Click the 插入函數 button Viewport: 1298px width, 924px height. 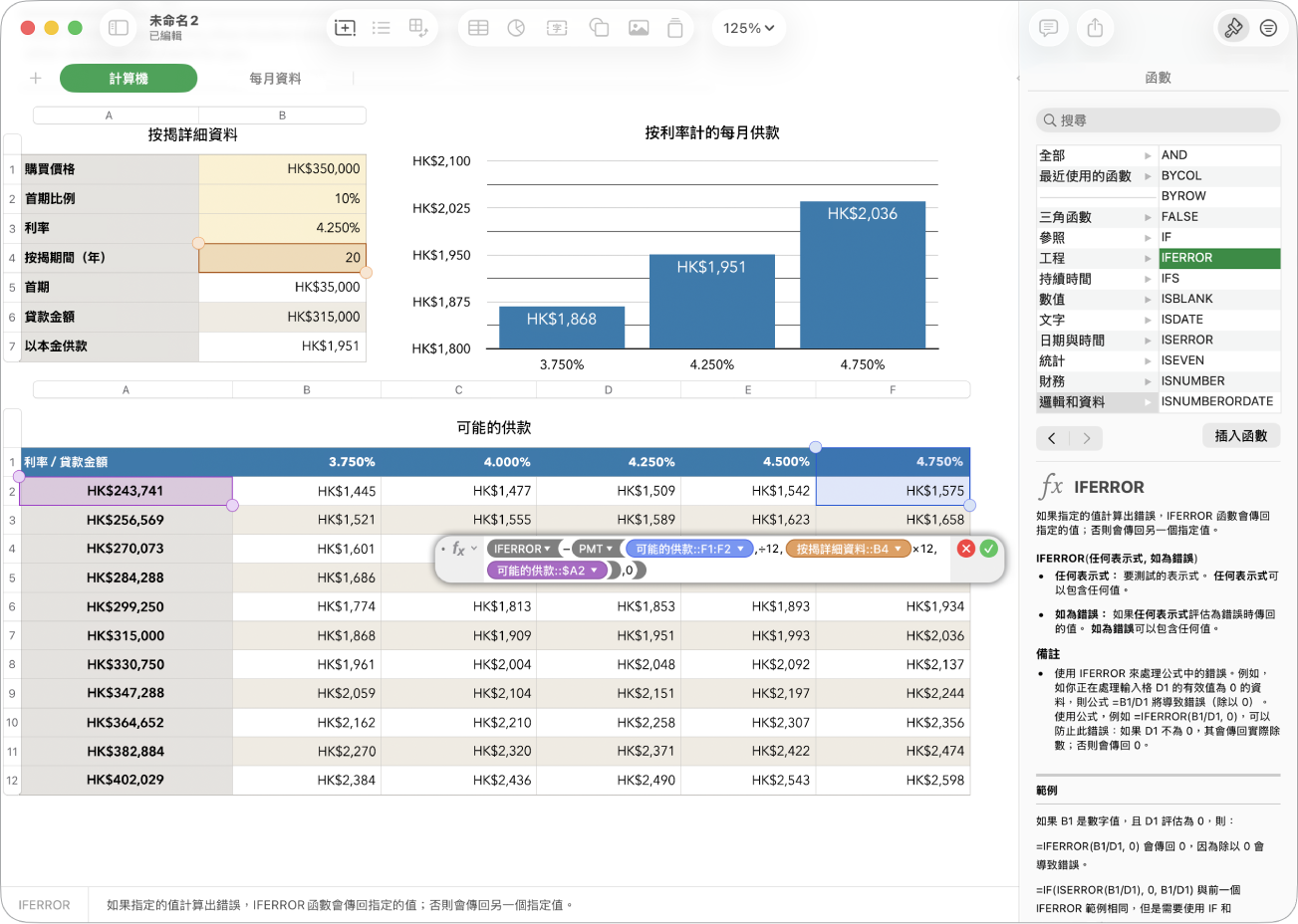tap(1241, 436)
